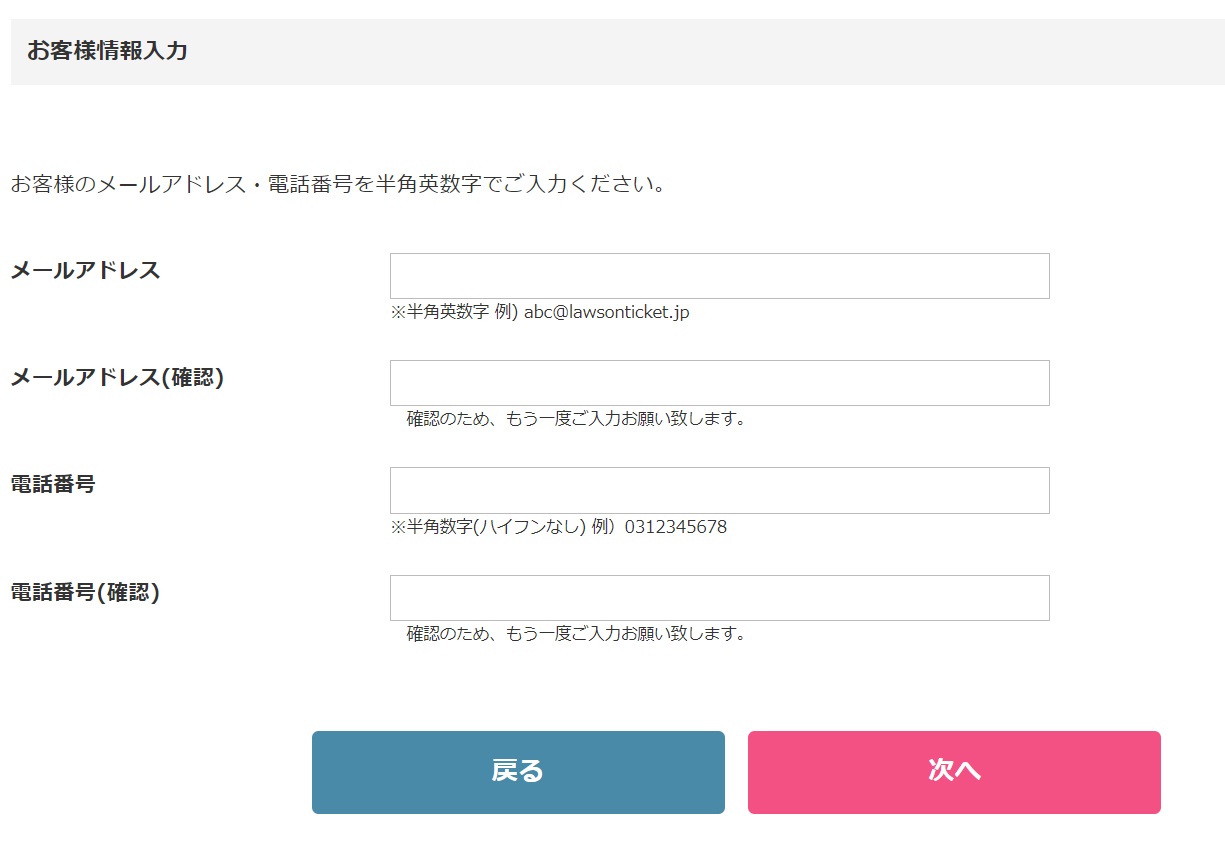
Task: Click the メールアドレス field label
Action: pyautogui.click(x=85, y=270)
